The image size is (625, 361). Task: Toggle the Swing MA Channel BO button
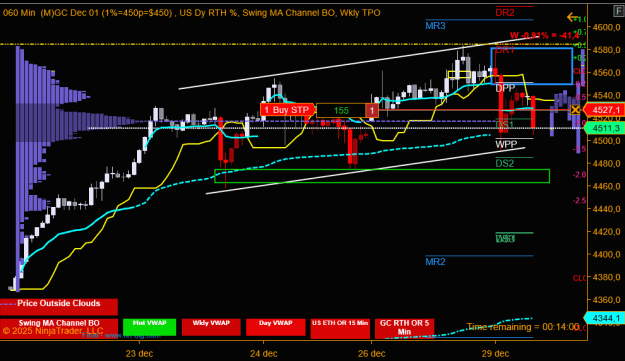pyautogui.click(x=59, y=328)
